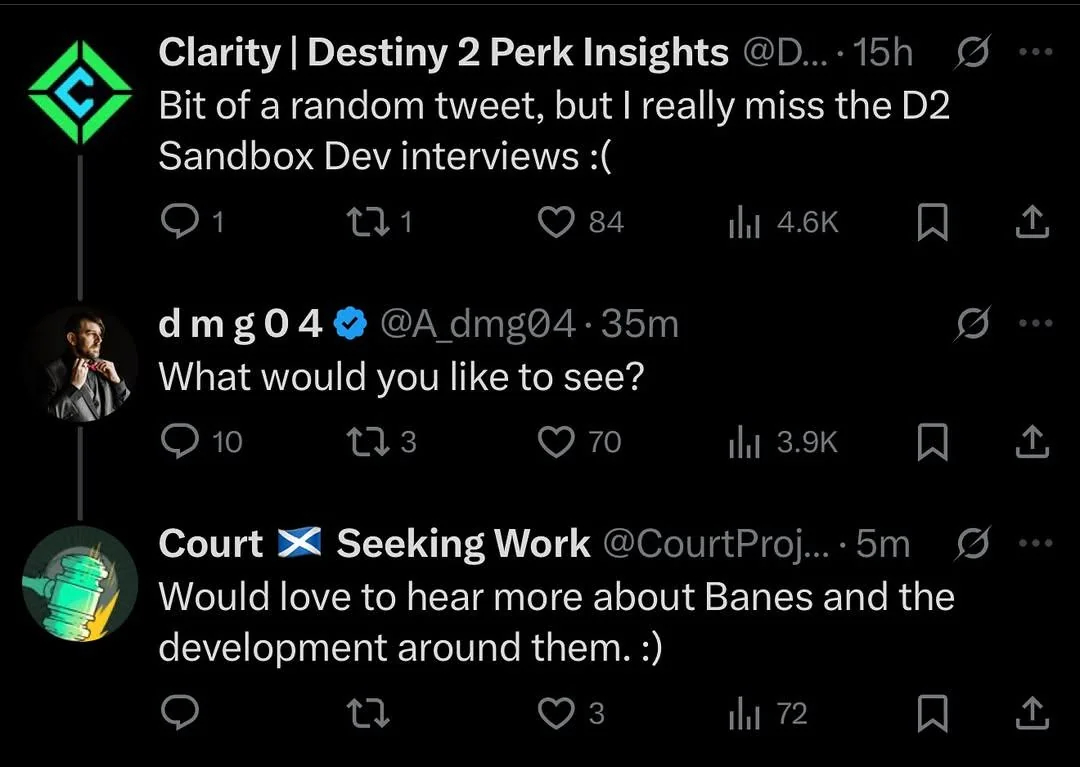Share dmg04's reply tweet
The height and width of the screenshot is (767, 1080).
point(1032,441)
